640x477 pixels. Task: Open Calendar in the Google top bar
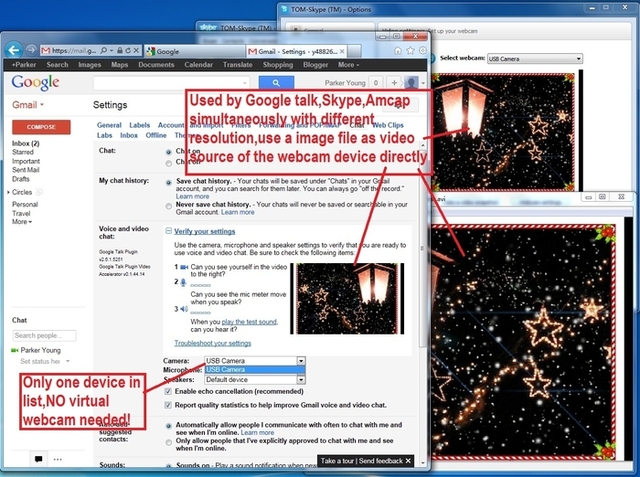(198, 65)
